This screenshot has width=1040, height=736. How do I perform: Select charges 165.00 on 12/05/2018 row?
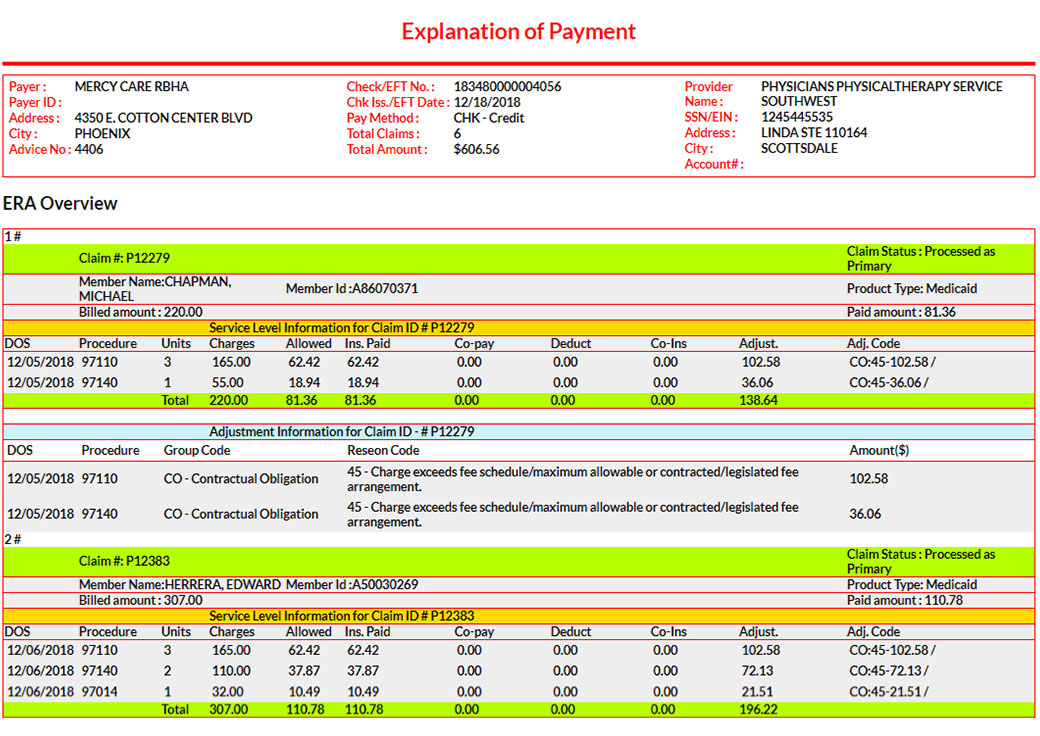(x=231, y=362)
